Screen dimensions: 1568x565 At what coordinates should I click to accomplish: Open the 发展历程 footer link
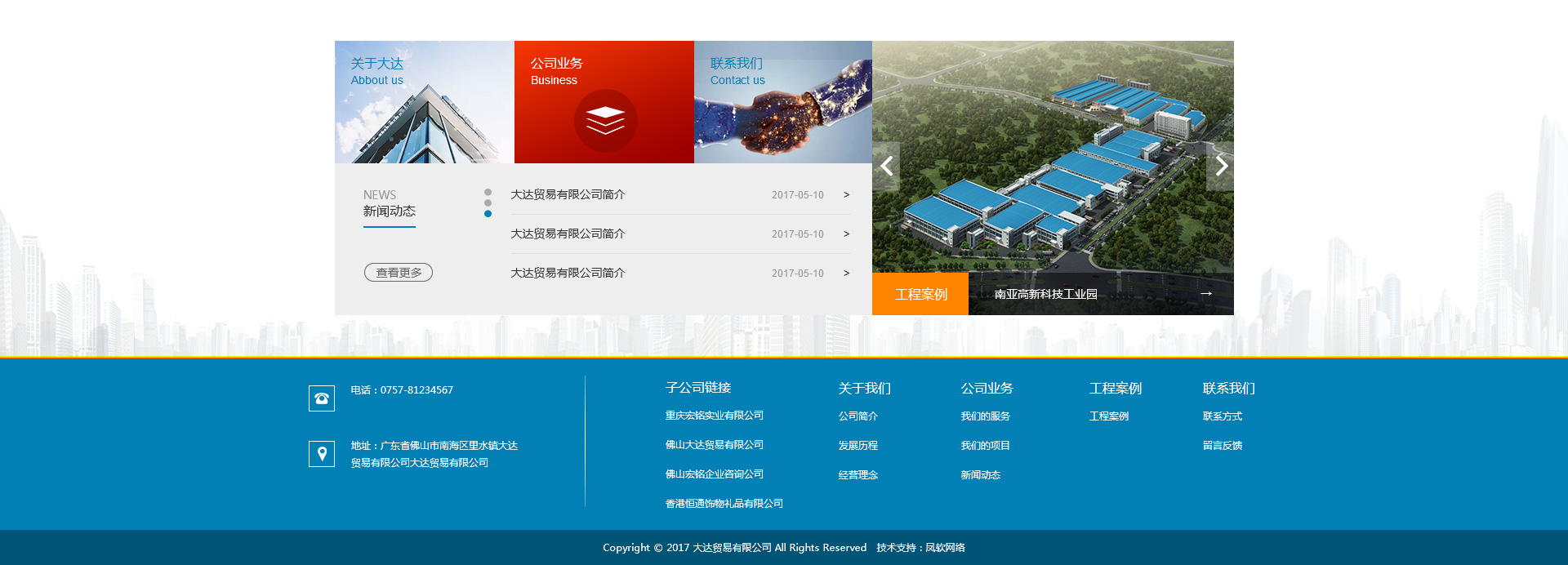pyautogui.click(x=857, y=446)
